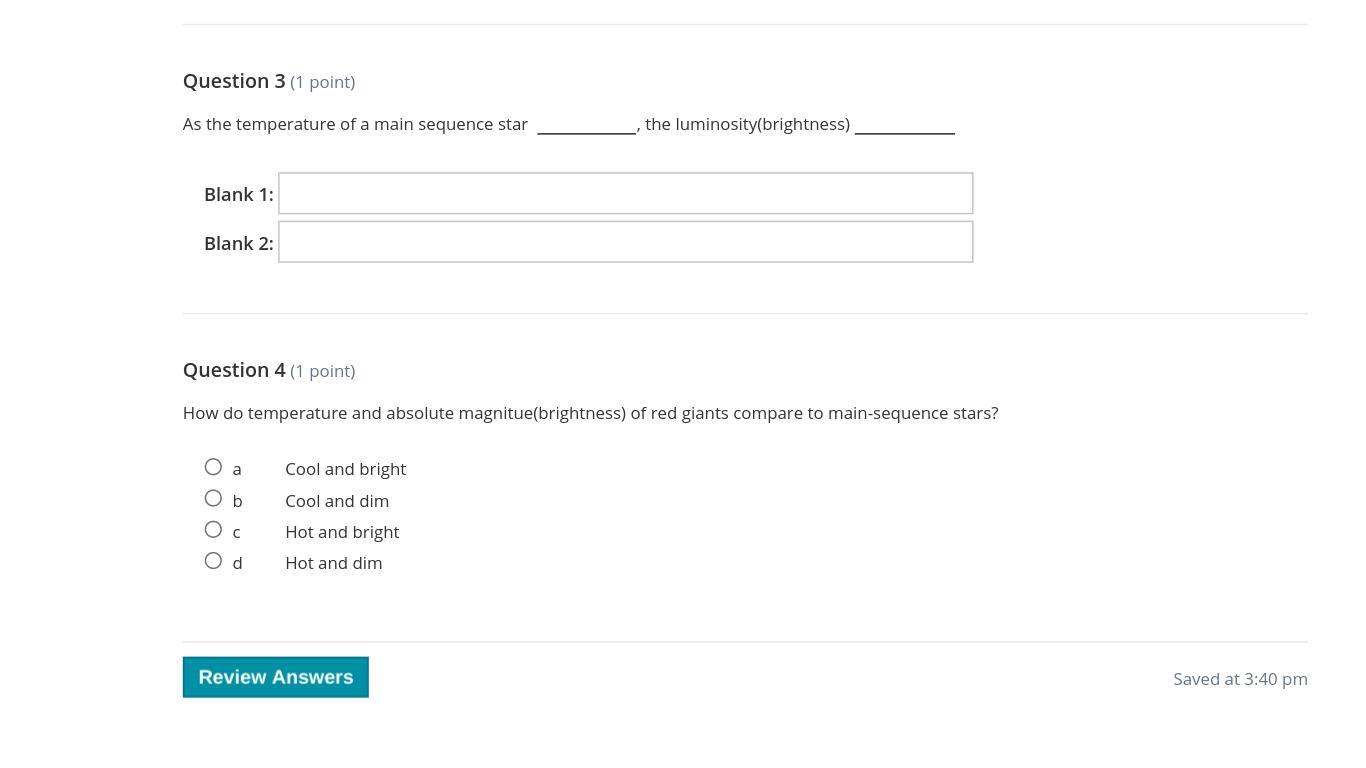Click the "Hot and bright" answer text
Image resolution: width=1366 pixels, height=768 pixels.
[x=342, y=532]
